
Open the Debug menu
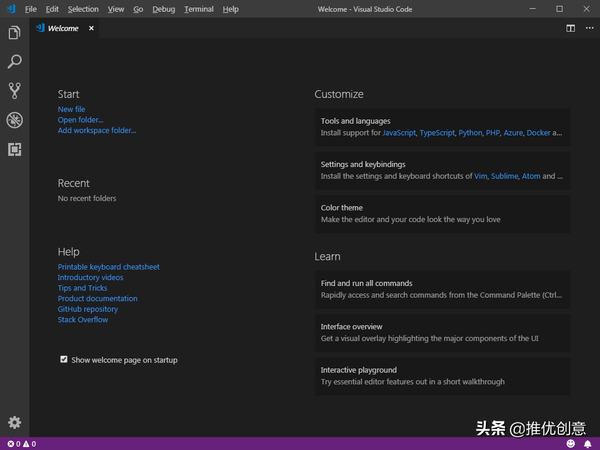pos(163,9)
